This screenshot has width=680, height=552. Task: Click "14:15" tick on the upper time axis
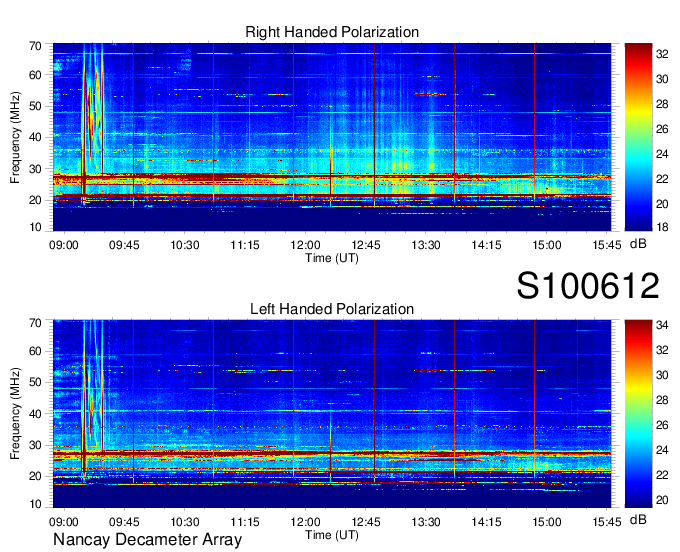tap(487, 245)
